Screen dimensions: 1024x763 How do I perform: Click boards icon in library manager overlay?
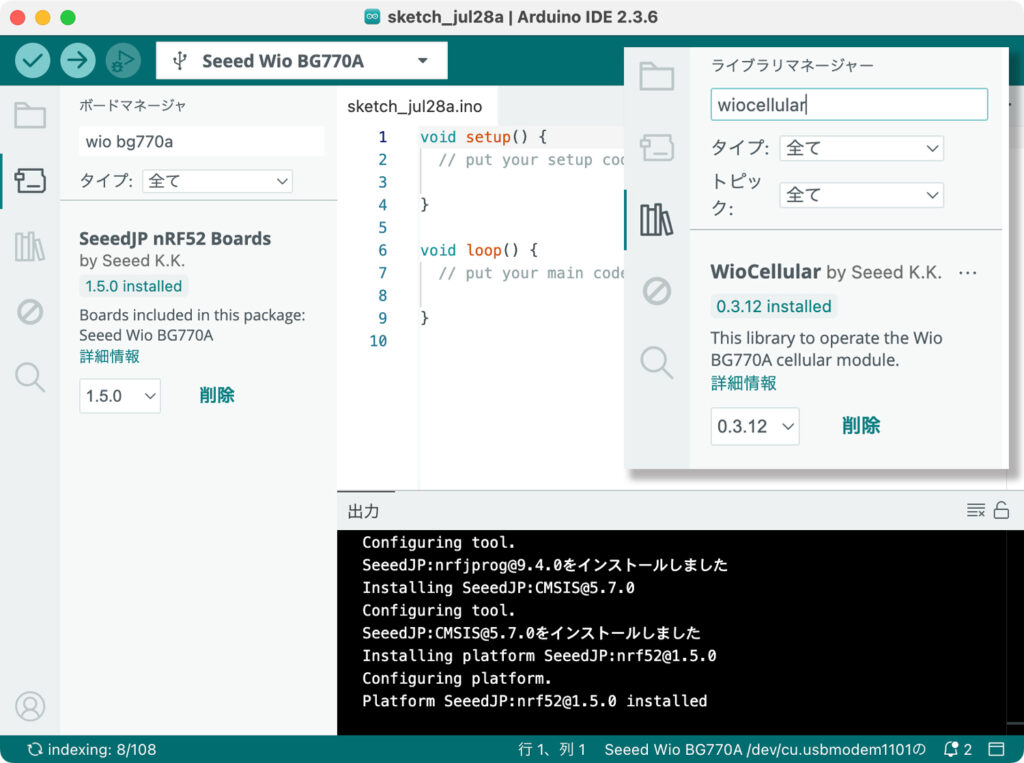click(656, 148)
